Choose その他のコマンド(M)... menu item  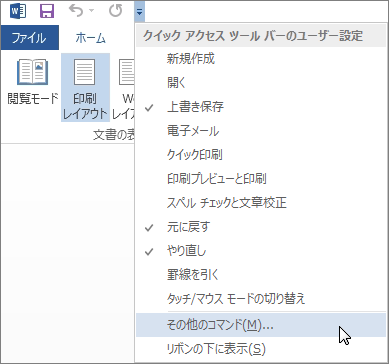tap(261, 325)
